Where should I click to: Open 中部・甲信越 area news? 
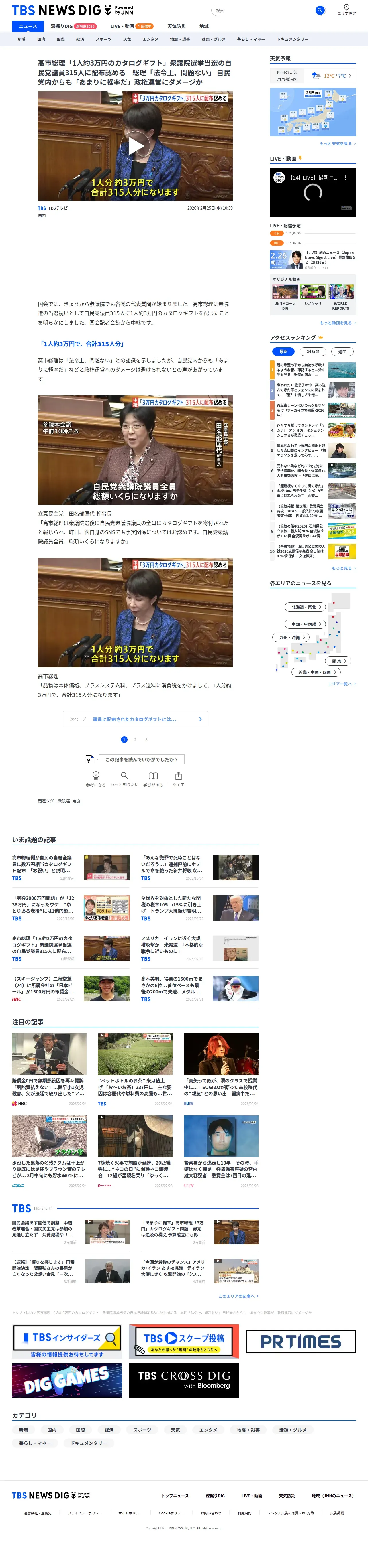coord(306,624)
